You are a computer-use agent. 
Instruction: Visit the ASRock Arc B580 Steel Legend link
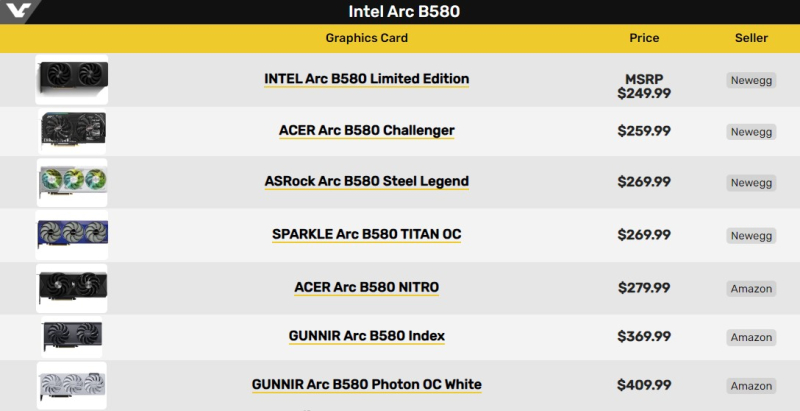[x=366, y=182]
